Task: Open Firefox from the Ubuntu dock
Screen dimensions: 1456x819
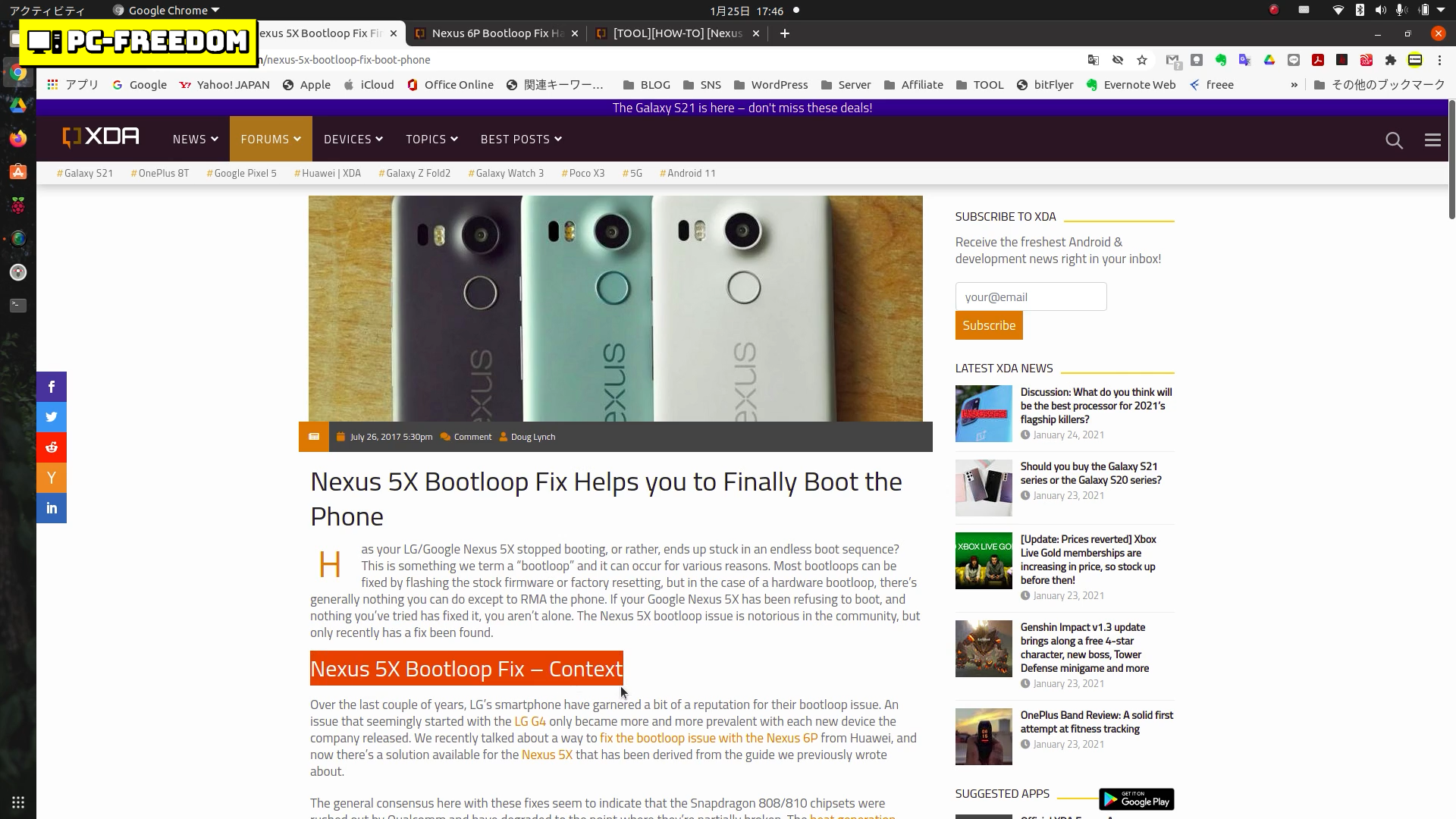Action: coord(18,139)
